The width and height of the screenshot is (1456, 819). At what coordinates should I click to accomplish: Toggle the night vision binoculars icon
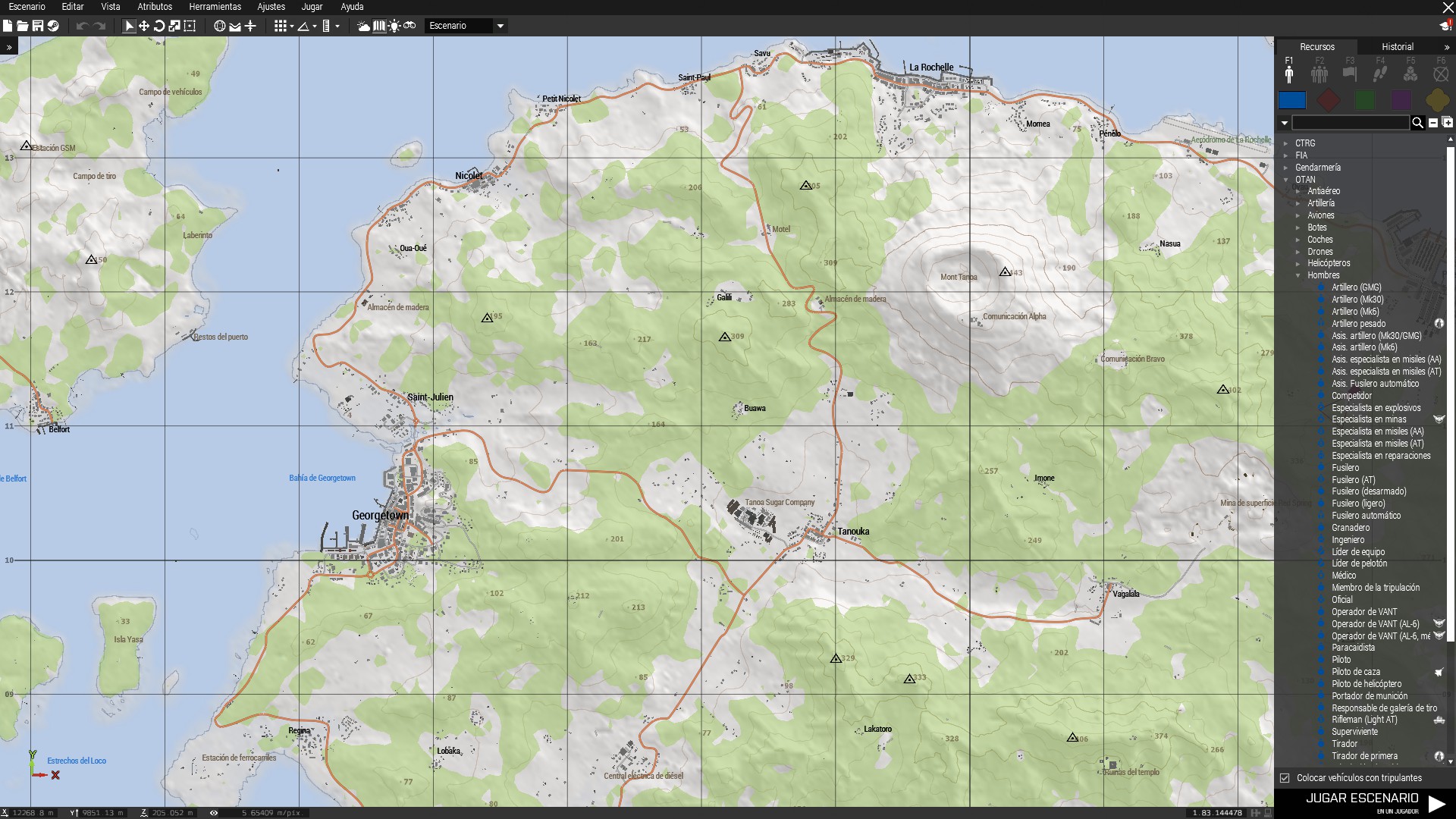409,26
